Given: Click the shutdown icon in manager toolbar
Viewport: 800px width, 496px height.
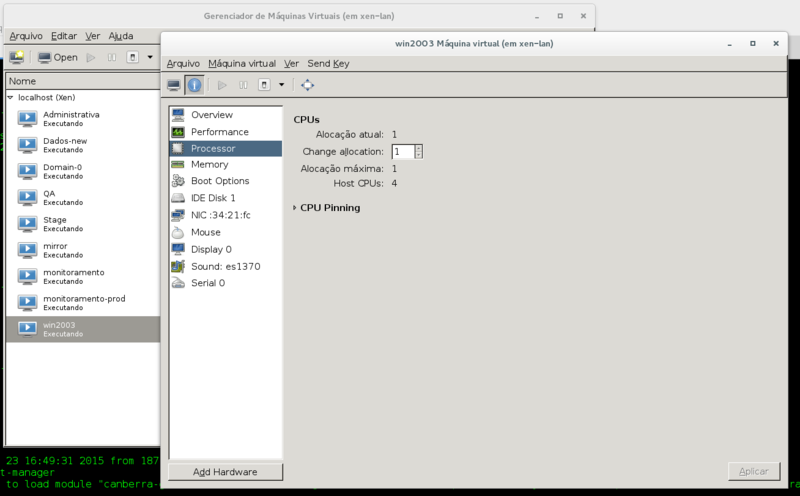Looking at the screenshot, I should click(x=133, y=57).
